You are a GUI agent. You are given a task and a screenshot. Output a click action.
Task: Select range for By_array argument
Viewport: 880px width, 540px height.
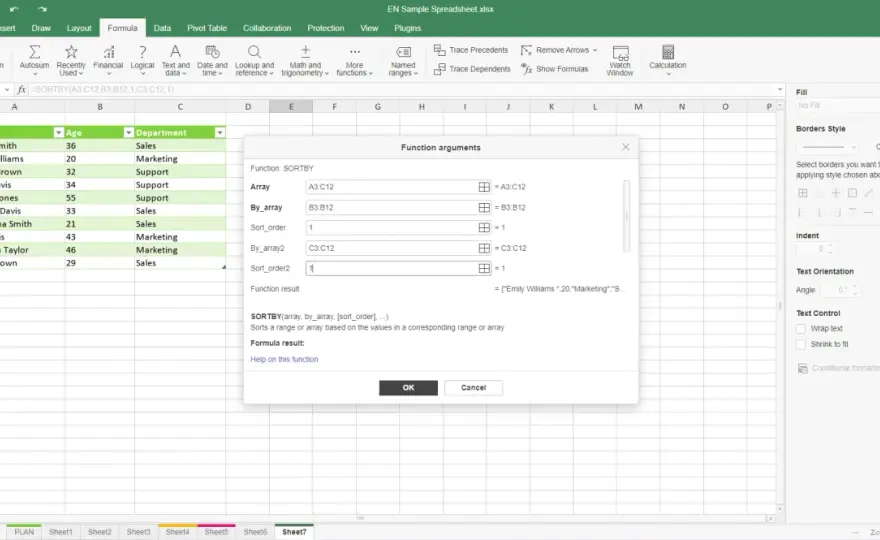(484, 207)
